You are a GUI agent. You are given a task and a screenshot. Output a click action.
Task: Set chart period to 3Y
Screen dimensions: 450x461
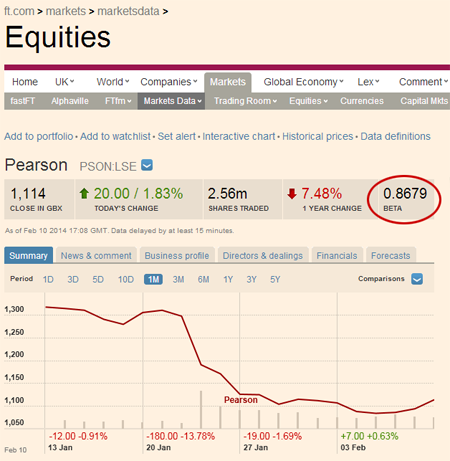click(x=251, y=279)
